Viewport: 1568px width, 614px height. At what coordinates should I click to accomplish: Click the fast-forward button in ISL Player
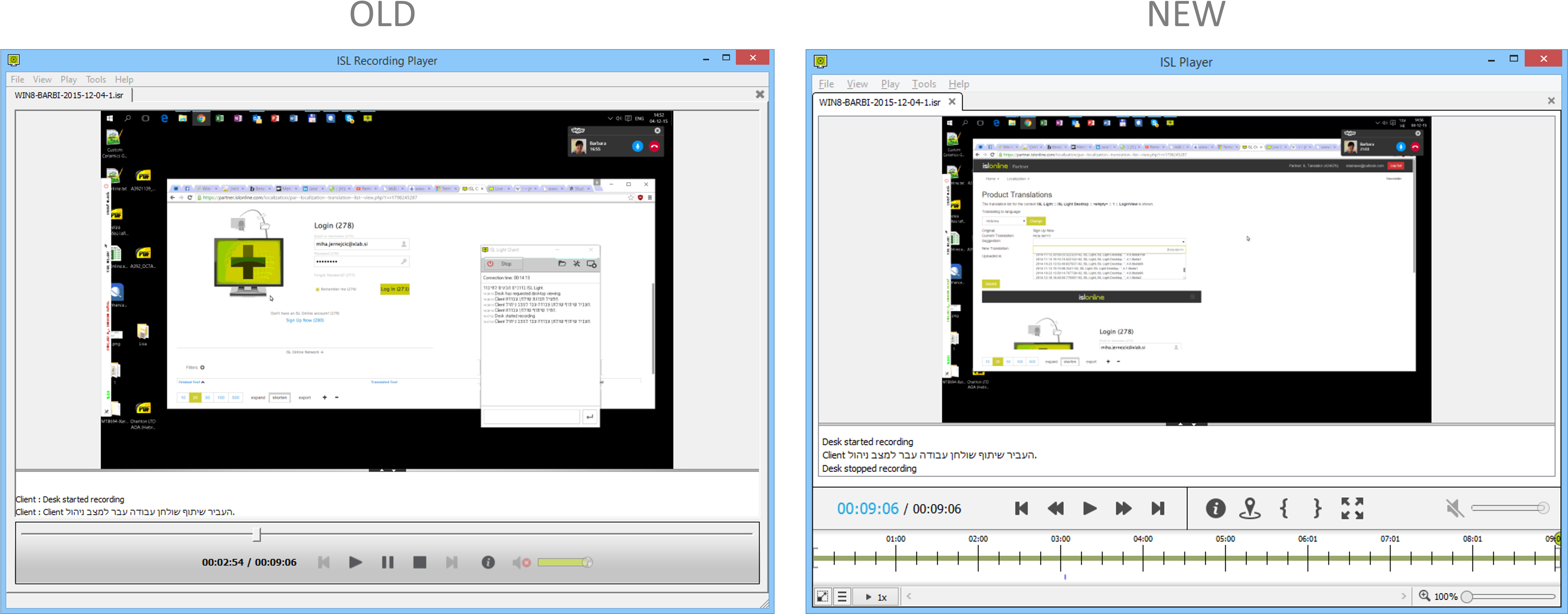point(1124,508)
